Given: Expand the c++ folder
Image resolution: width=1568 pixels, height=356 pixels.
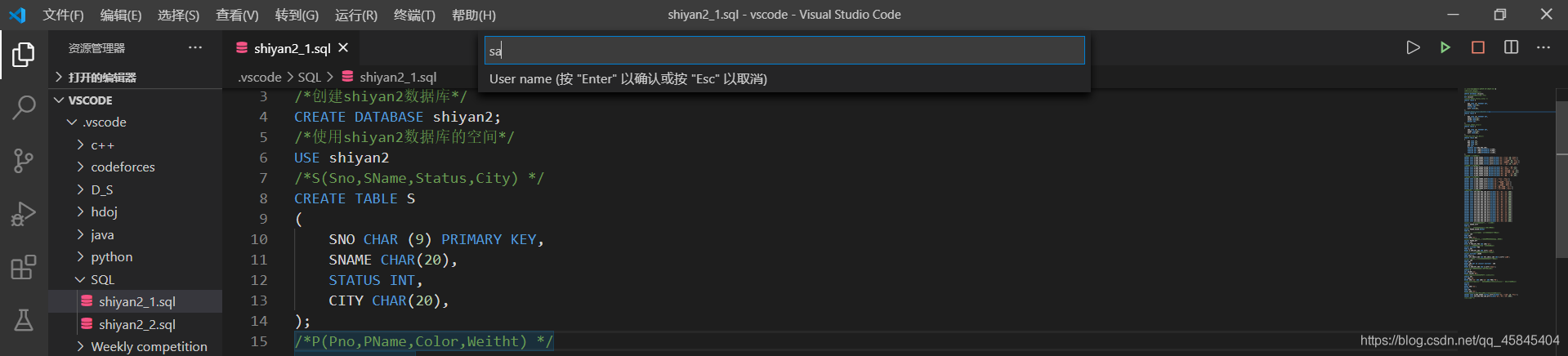Looking at the screenshot, I should pos(135,145).
